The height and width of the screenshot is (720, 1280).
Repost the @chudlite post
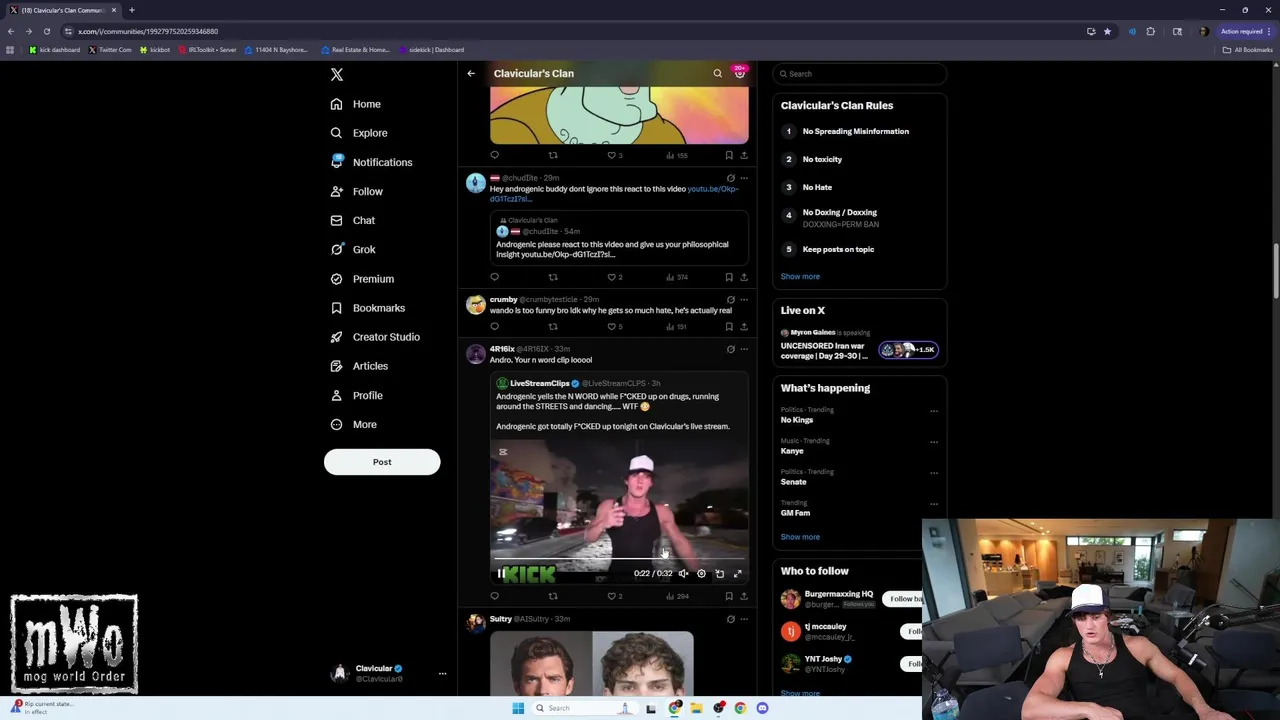point(553,277)
